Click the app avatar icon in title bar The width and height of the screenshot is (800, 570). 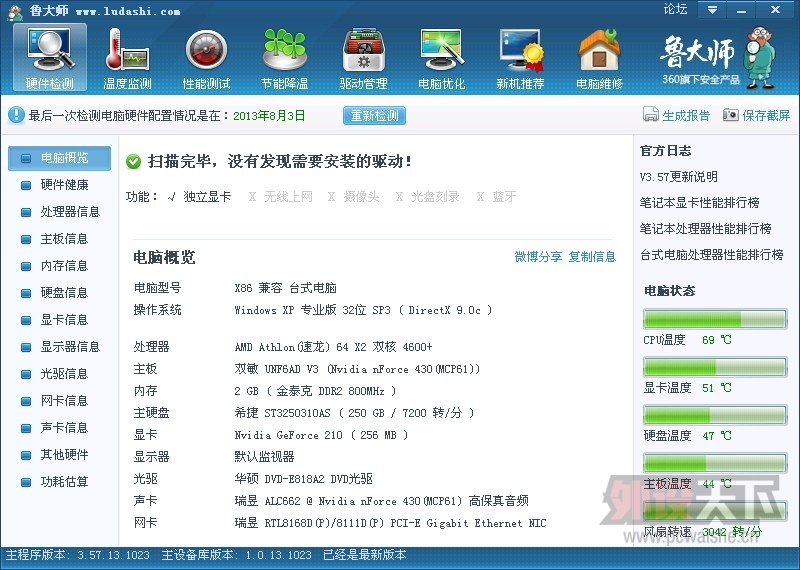point(15,12)
